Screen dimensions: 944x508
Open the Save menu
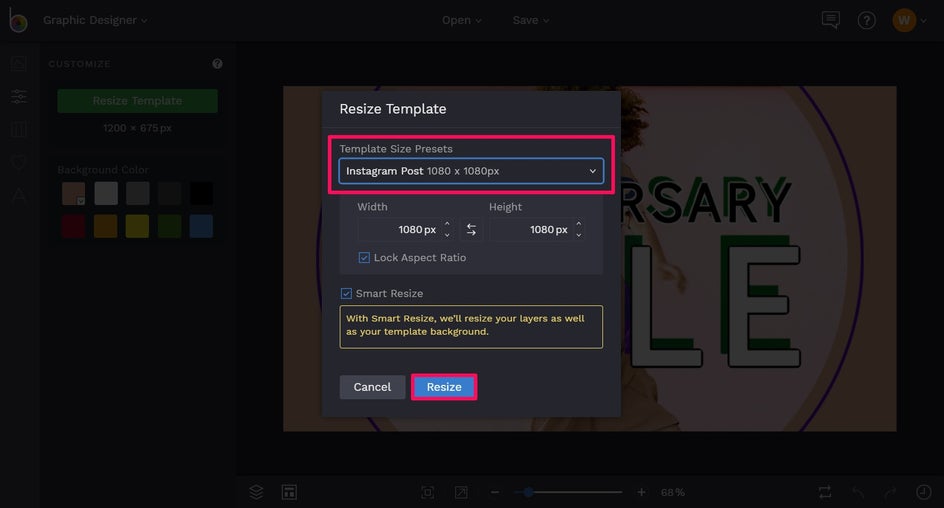click(530, 20)
